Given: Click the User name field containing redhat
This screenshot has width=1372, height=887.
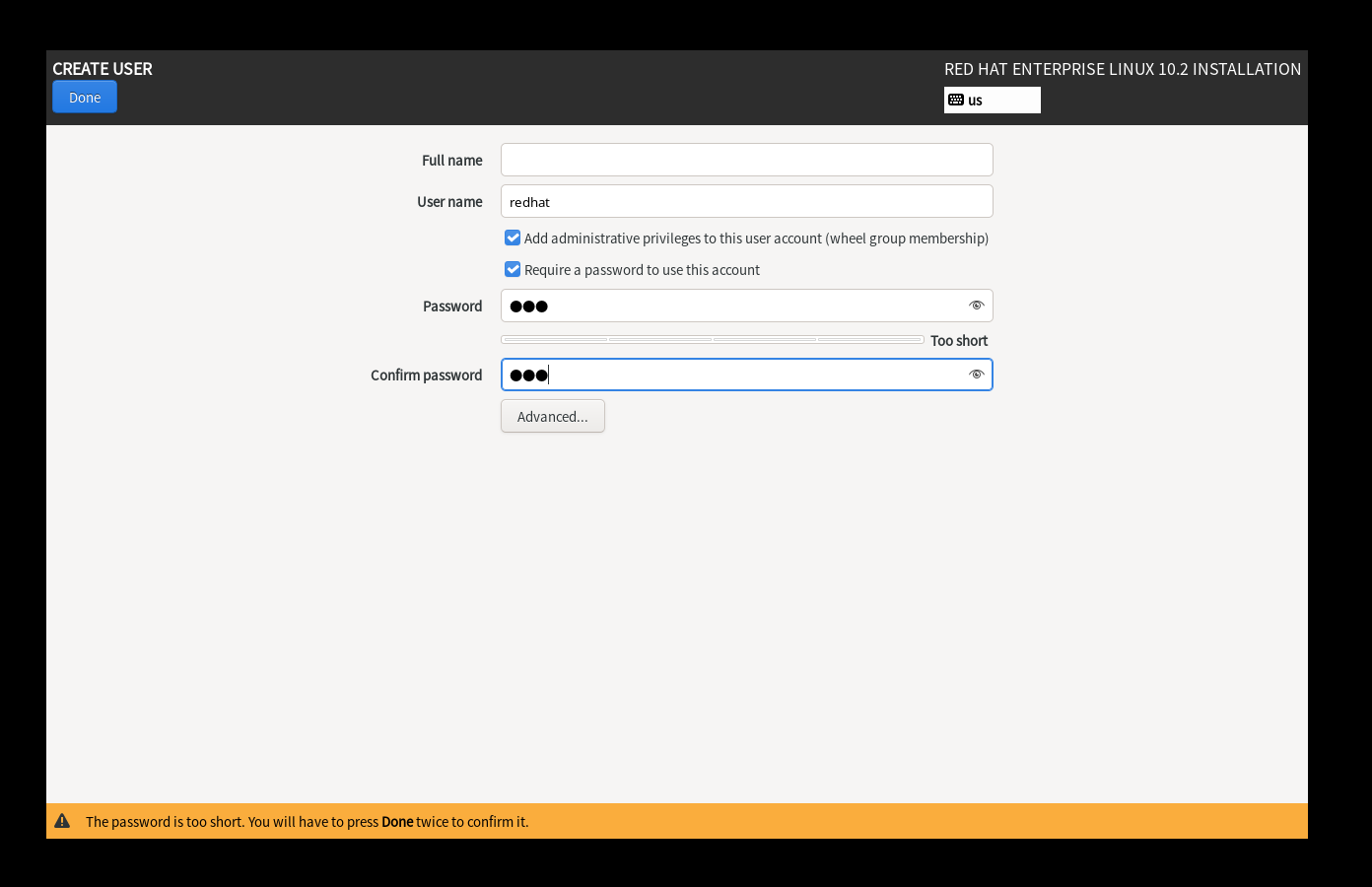Looking at the screenshot, I should coord(746,201).
